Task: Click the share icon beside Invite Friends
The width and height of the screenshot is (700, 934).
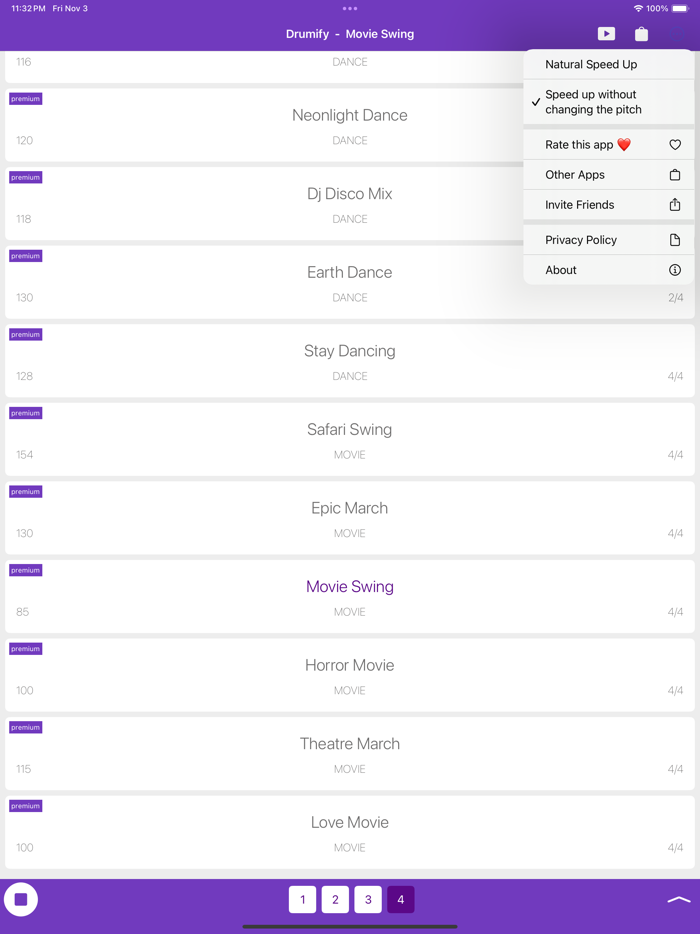Action: point(674,204)
